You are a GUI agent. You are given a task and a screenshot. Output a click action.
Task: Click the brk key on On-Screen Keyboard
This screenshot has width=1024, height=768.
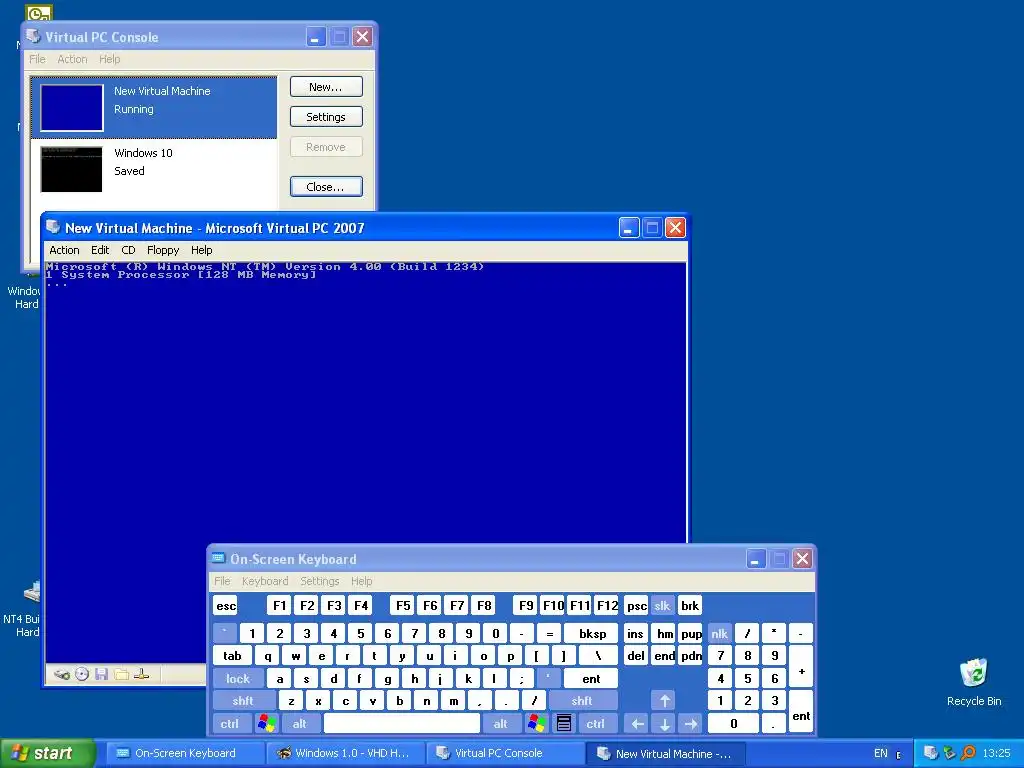[x=690, y=605]
